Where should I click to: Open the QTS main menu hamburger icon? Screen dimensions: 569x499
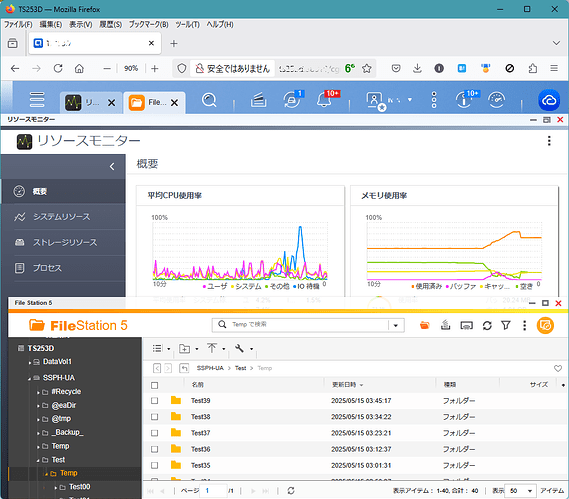pyautogui.click(x=37, y=99)
